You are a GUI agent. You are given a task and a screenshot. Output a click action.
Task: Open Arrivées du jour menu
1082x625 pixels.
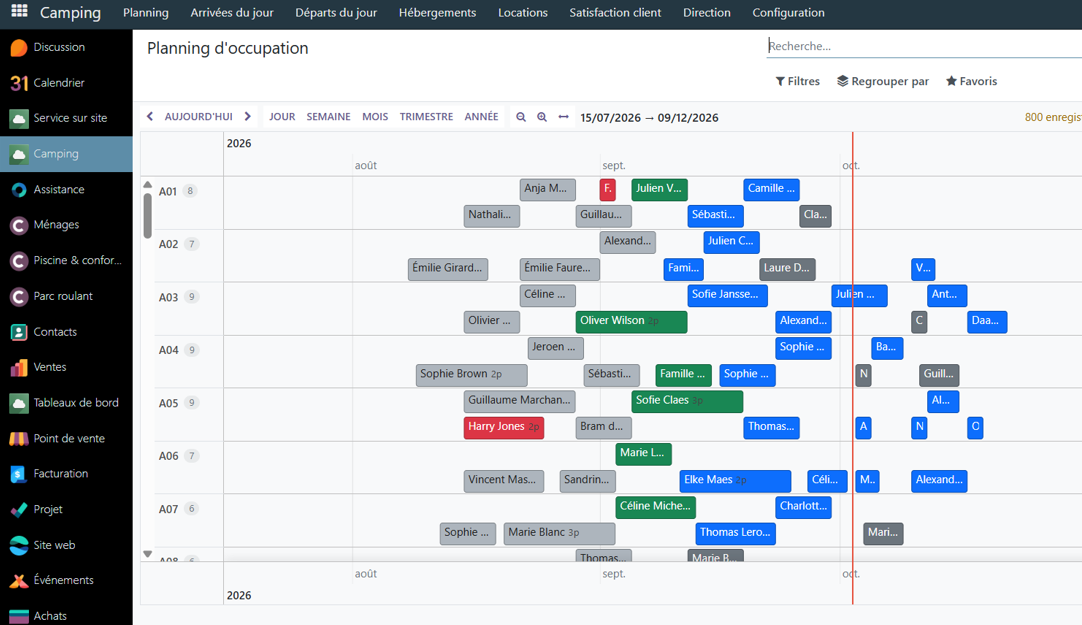point(232,12)
